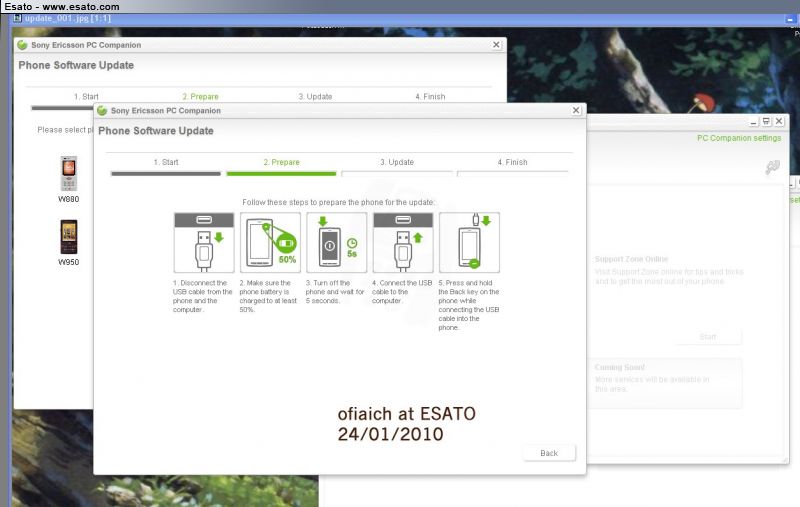Click the green Prepare progress bar

(281, 174)
